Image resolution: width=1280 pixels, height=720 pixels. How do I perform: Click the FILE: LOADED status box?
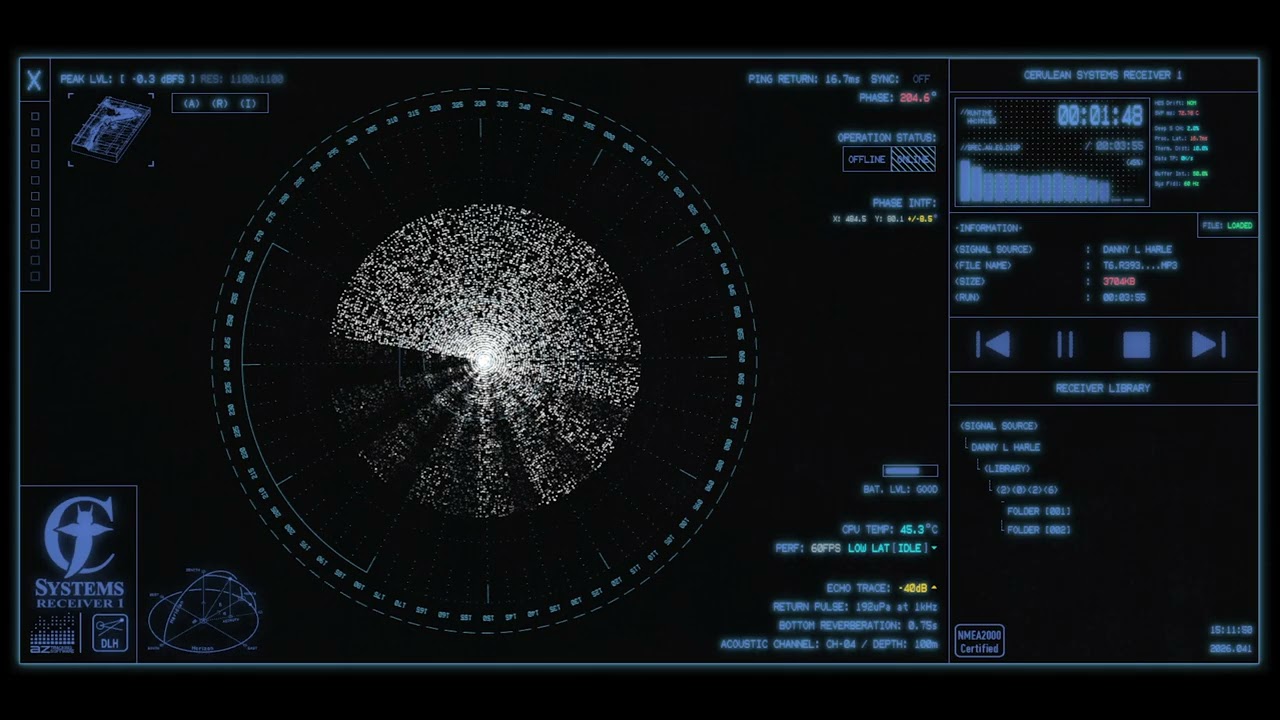pyautogui.click(x=1227, y=226)
